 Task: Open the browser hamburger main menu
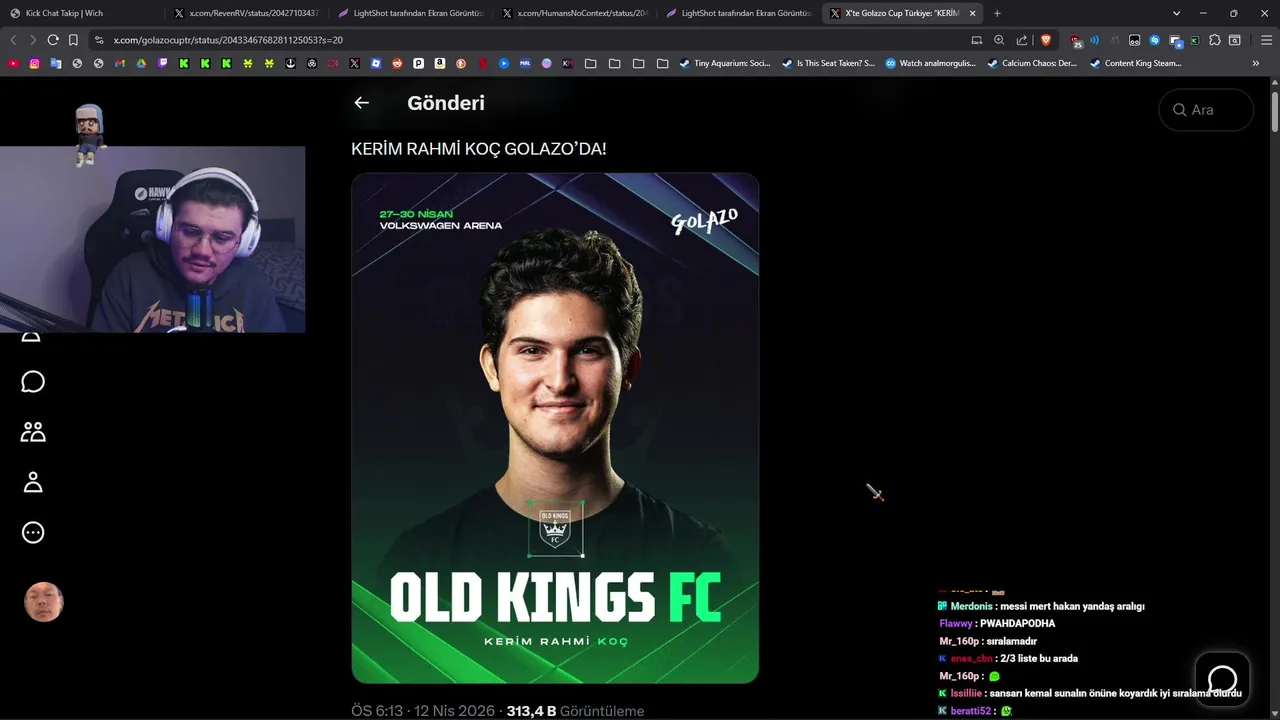[1266, 40]
